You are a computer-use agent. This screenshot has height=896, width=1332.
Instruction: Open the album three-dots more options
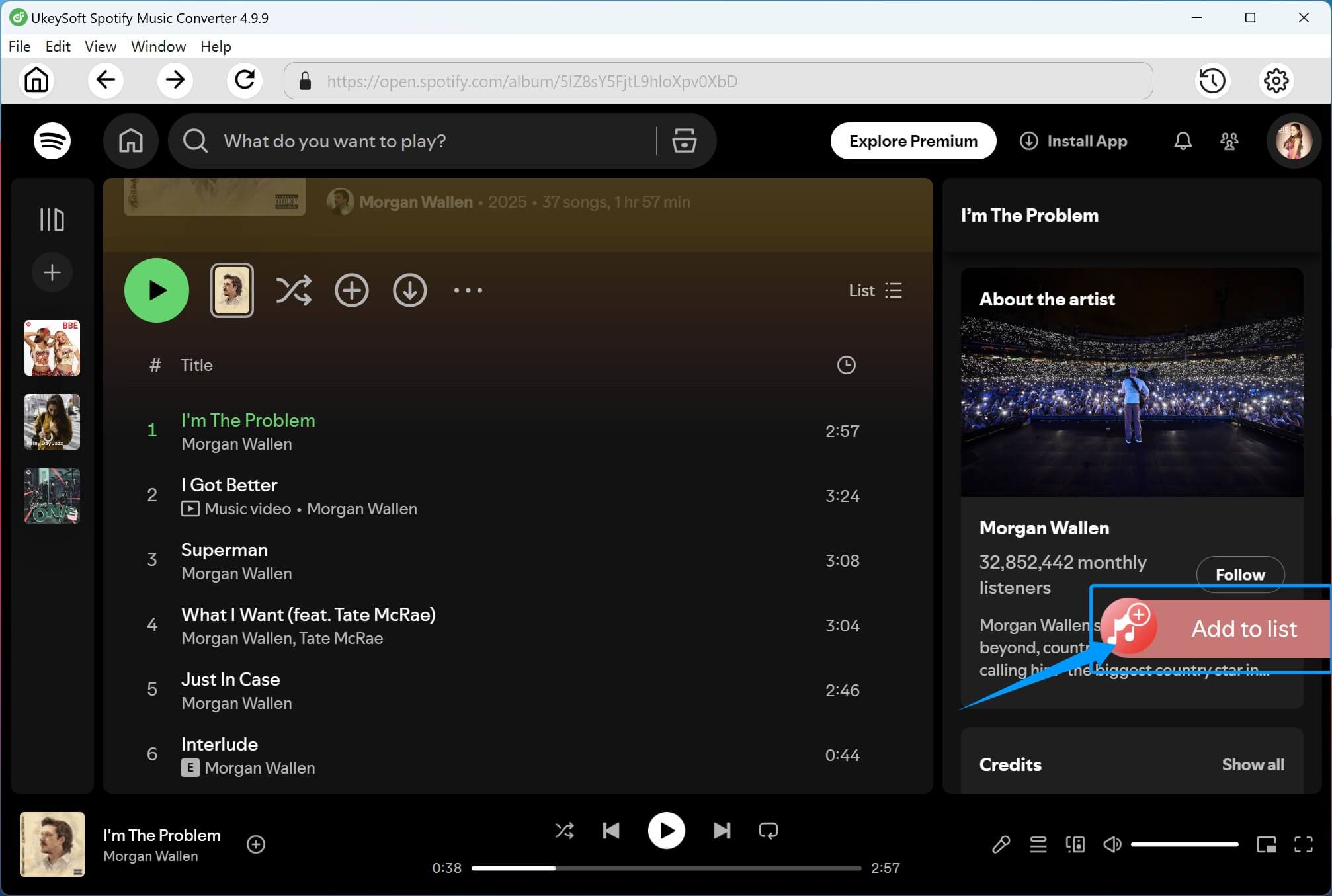pyautogui.click(x=468, y=290)
